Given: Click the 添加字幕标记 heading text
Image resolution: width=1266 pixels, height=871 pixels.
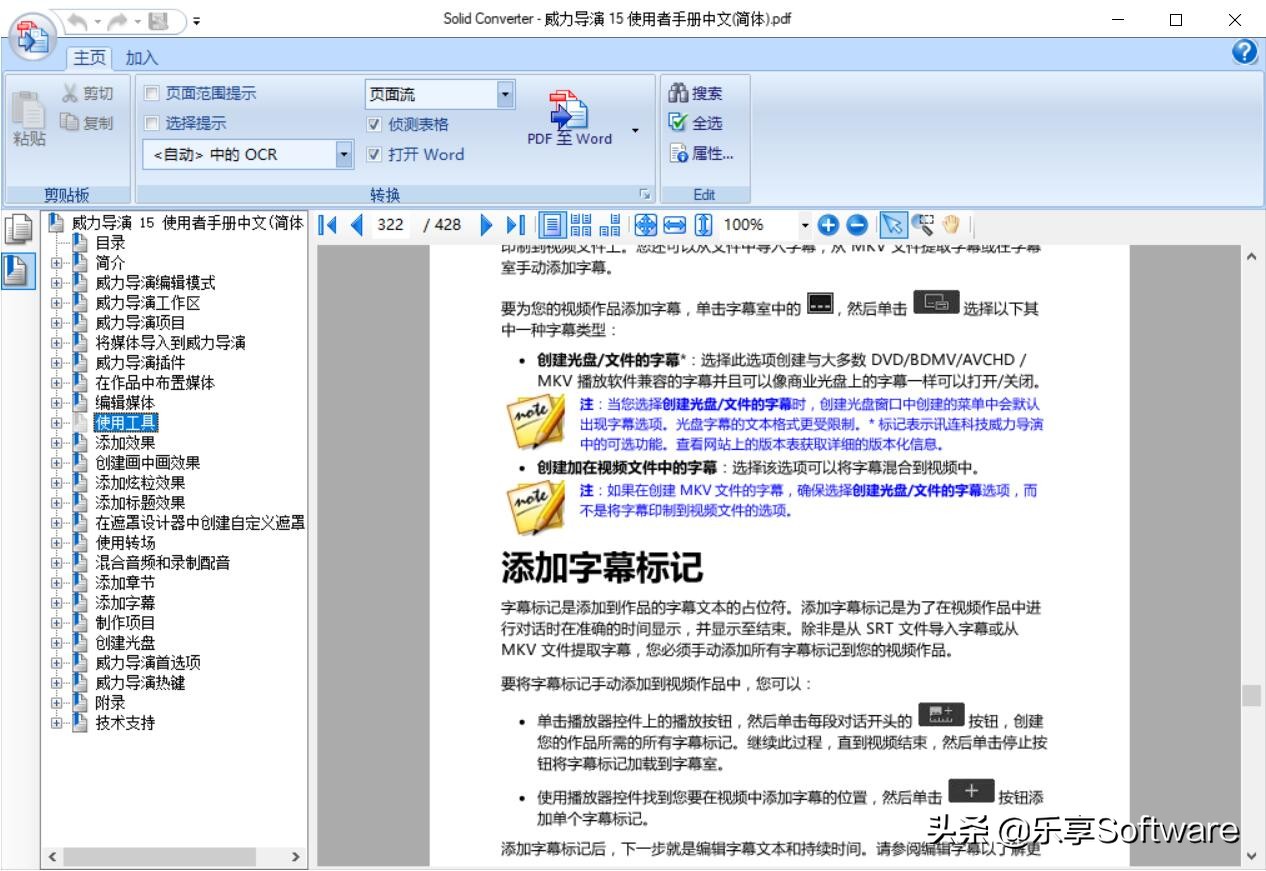Looking at the screenshot, I should coord(601,567).
